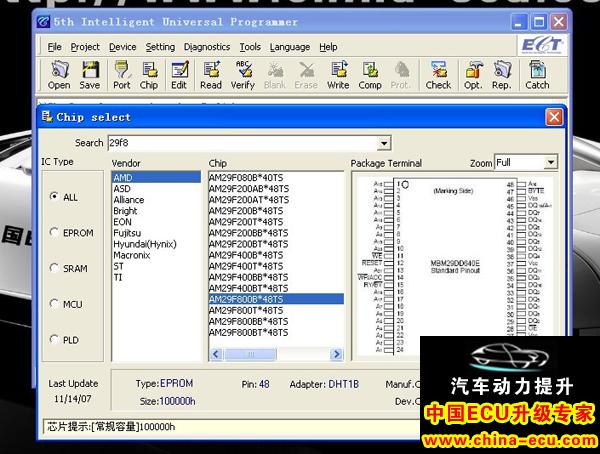Select vendor TI in the list
The image size is (600, 454).
pos(156,278)
